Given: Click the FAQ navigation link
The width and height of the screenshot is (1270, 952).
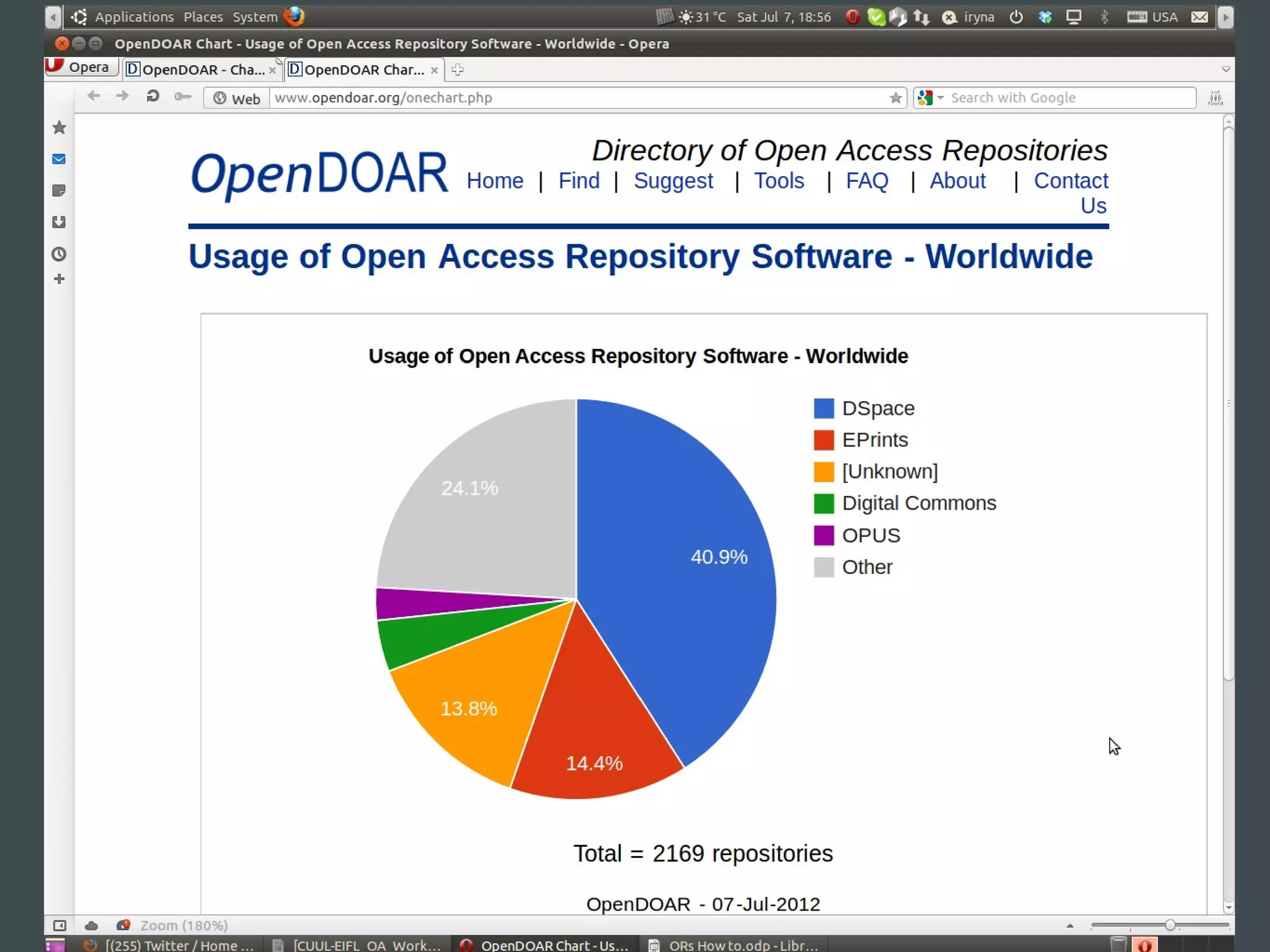Looking at the screenshot, I should tap(866, 180).
